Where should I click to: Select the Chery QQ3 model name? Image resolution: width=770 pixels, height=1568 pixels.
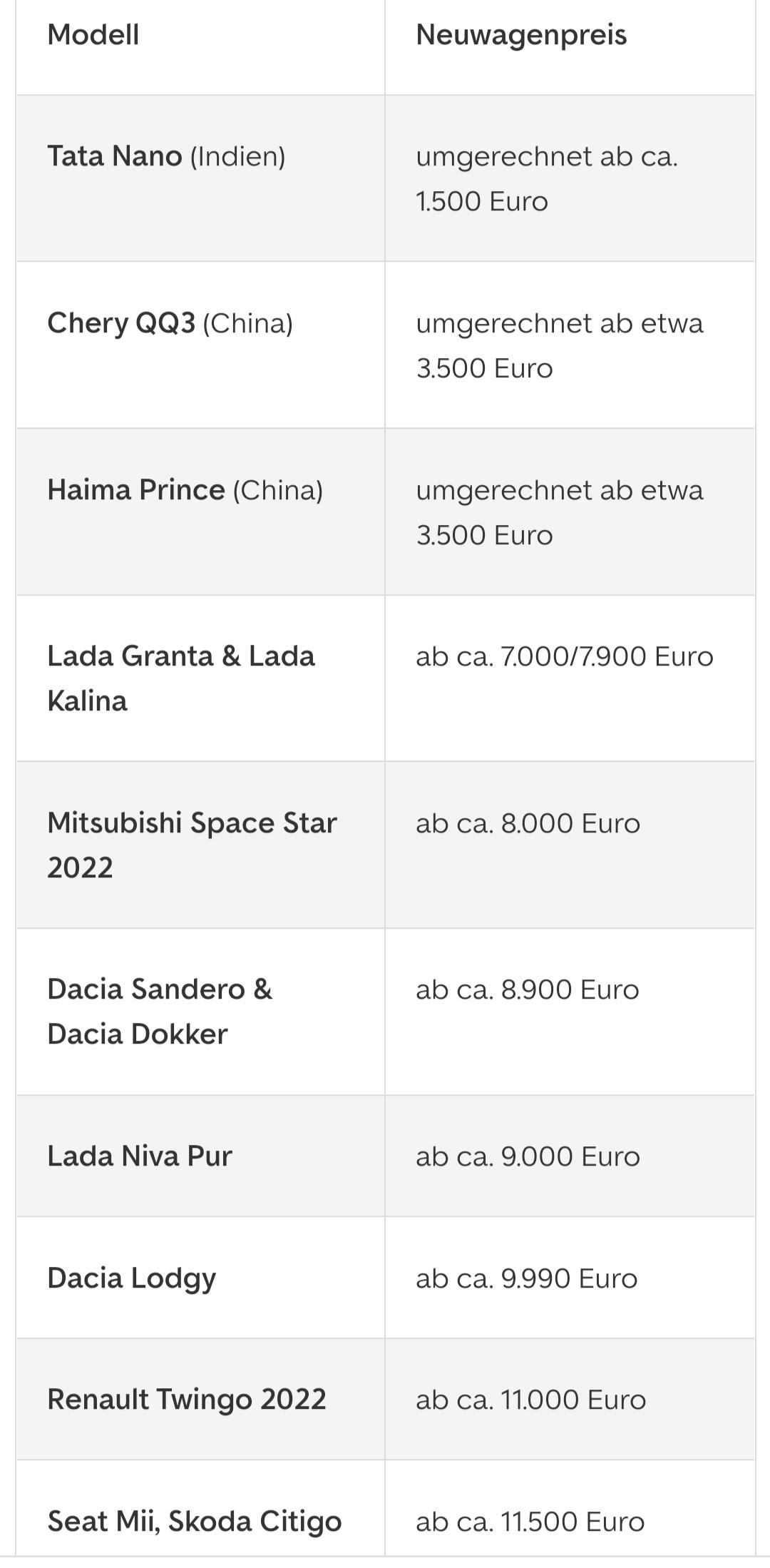click(x=121, y=323)
